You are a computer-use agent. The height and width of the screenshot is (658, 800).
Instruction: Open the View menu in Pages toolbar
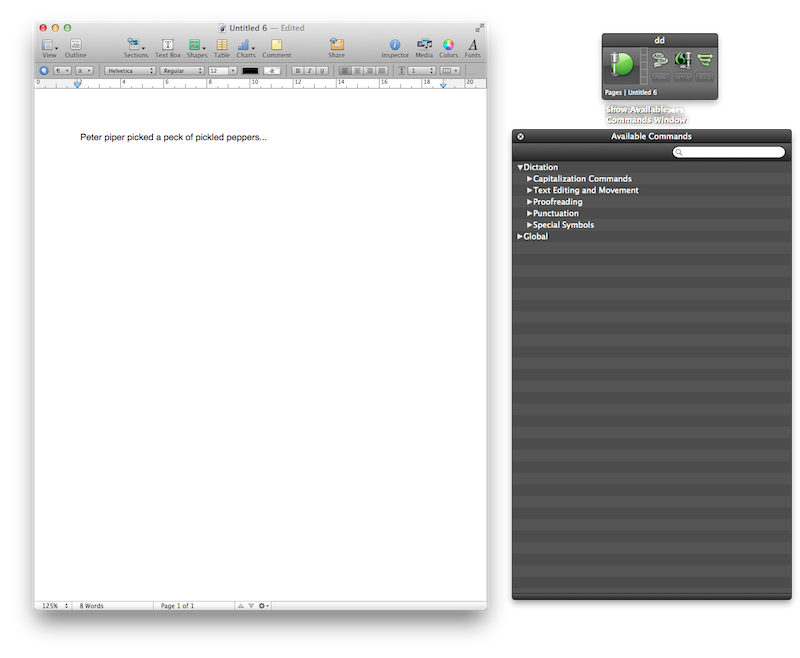pyautogui.click(x=49, y=48)
